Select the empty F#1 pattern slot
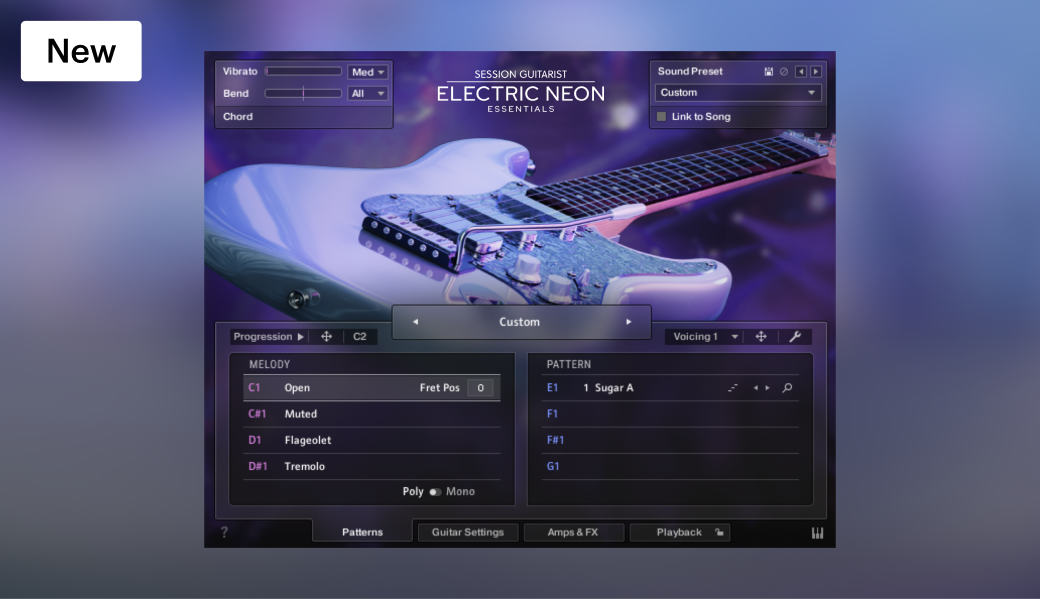 click(x=670, y=440)
